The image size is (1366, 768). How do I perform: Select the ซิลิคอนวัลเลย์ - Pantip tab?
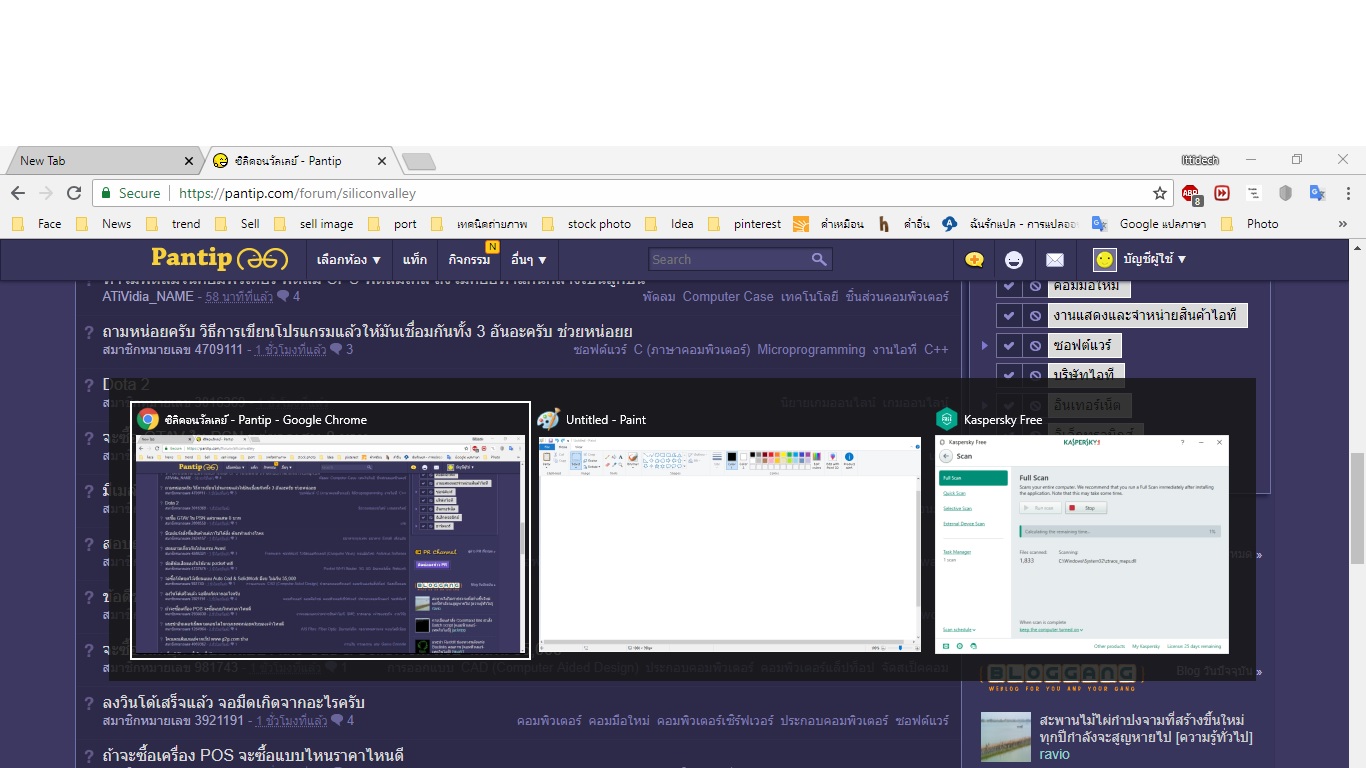300,161
